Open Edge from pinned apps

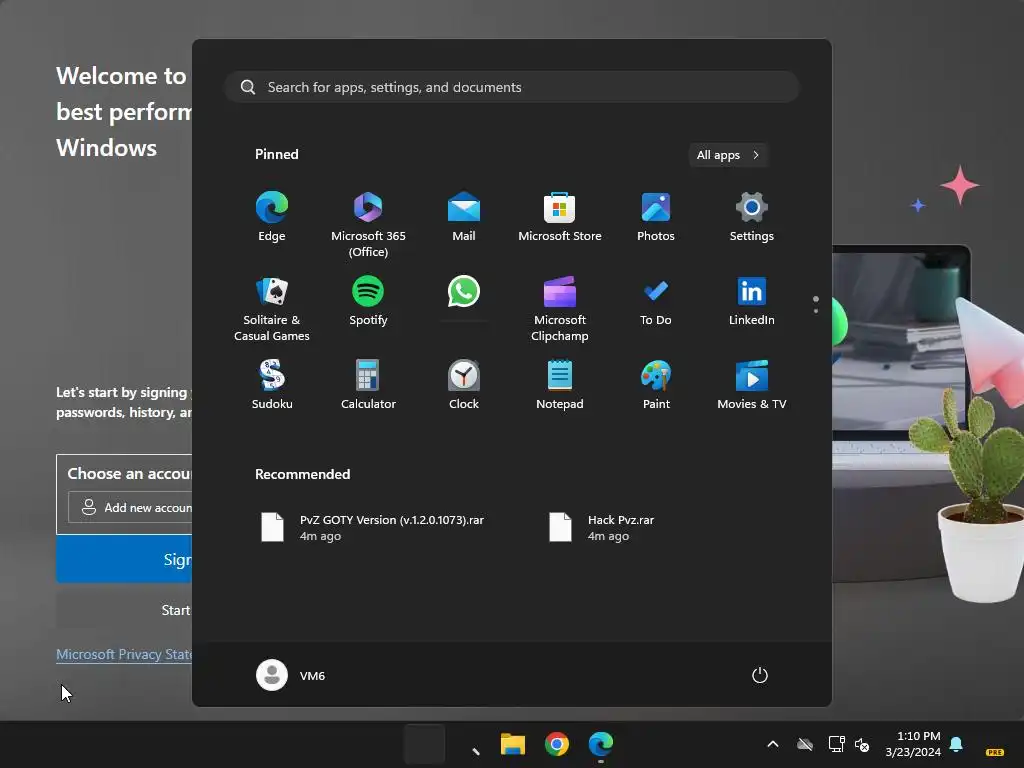coord(272,217)
